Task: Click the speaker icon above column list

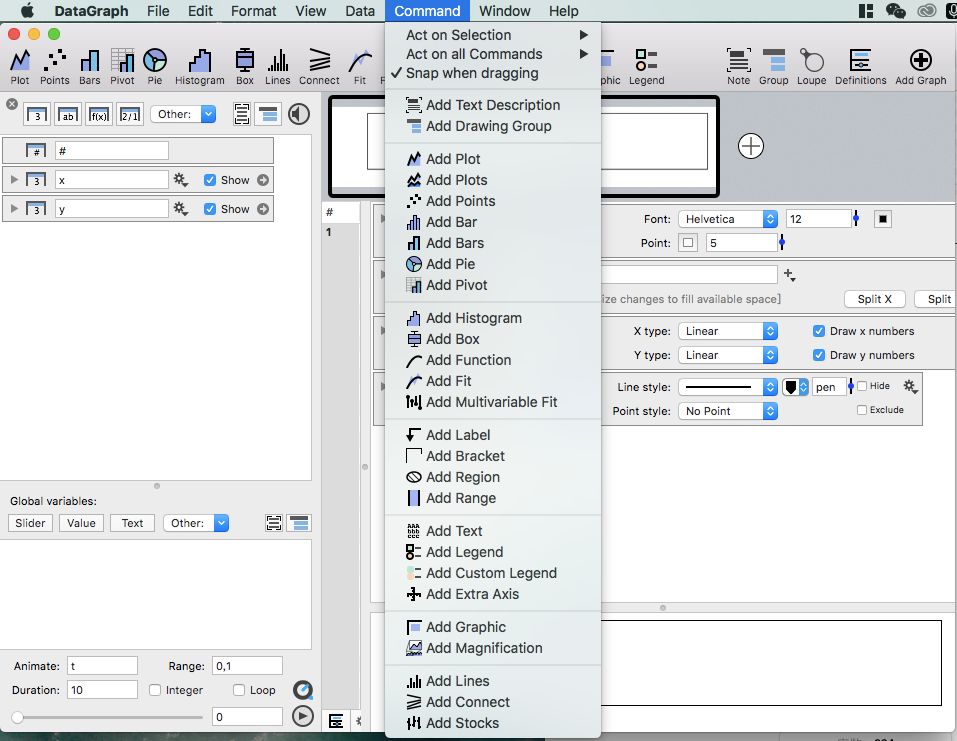Action: click(299, 114)
